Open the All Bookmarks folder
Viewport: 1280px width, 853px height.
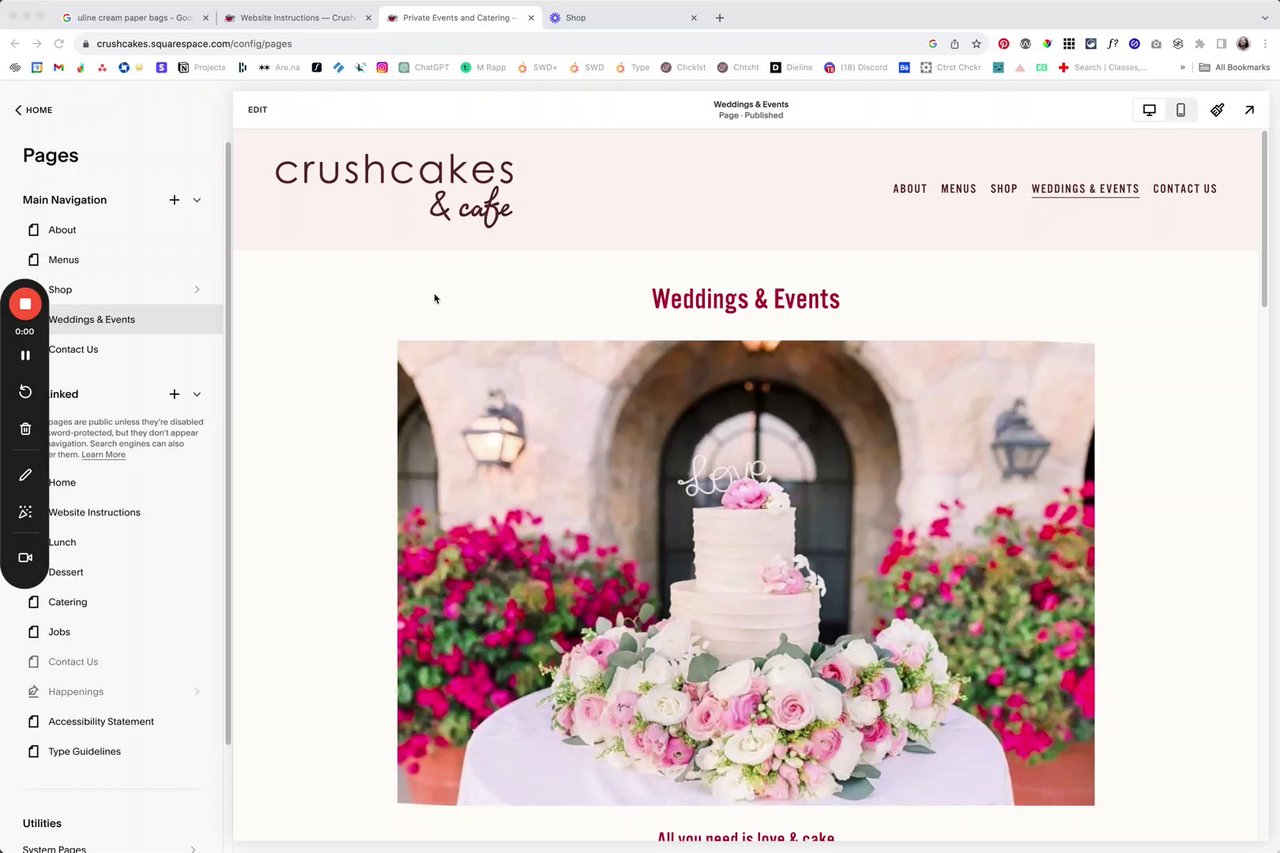pos(1234,68)
